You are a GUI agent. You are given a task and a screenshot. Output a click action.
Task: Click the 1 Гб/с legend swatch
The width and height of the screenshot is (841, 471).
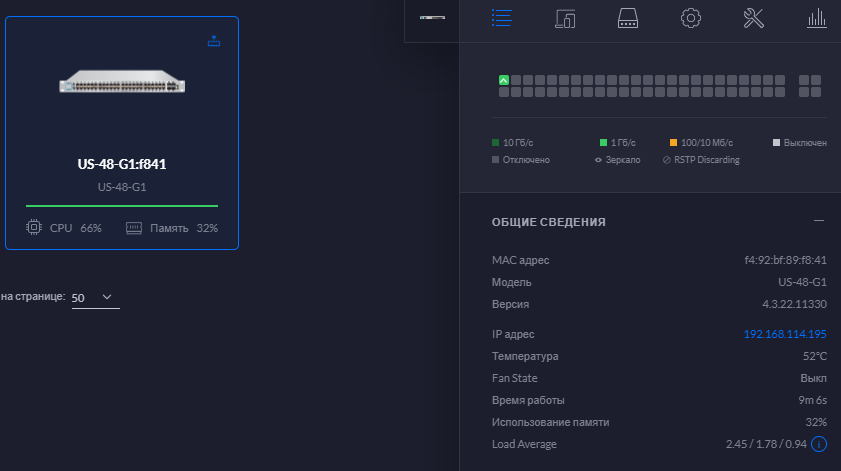pos(603,143)
